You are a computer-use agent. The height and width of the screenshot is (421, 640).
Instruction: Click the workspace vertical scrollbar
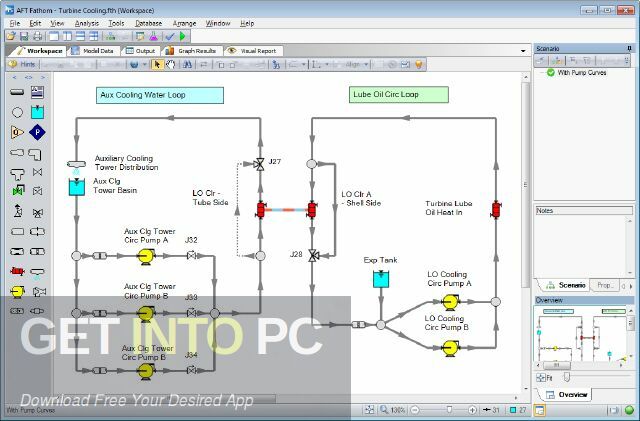525,185
